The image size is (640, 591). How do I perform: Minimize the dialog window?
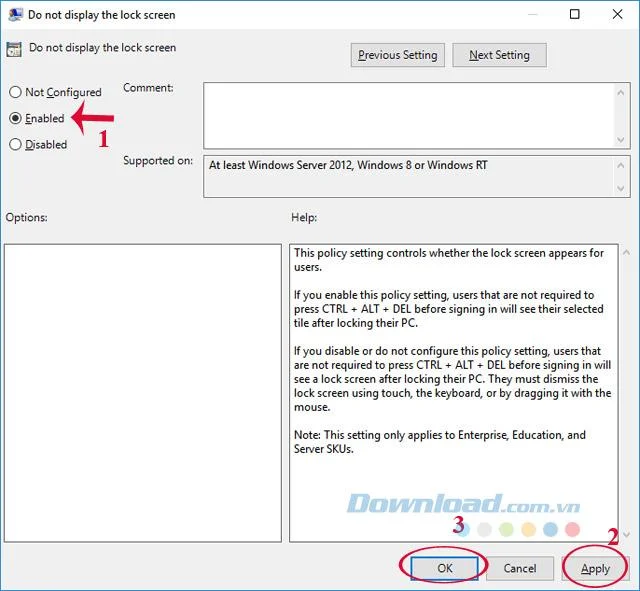coord(533,14)
